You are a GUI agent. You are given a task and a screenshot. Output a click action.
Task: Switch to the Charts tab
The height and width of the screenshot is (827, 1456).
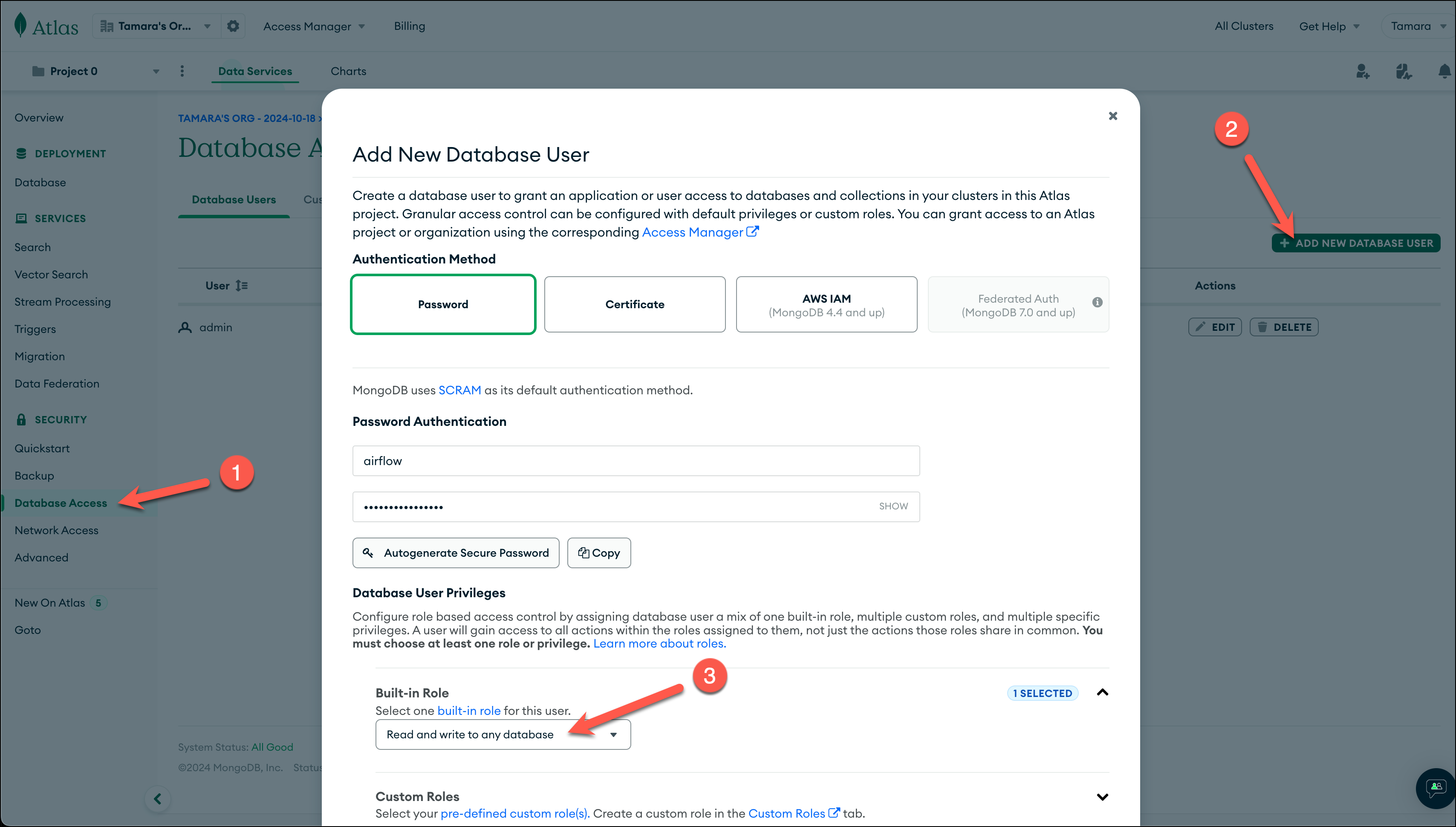pyautogui.click(x=349, y=70)
